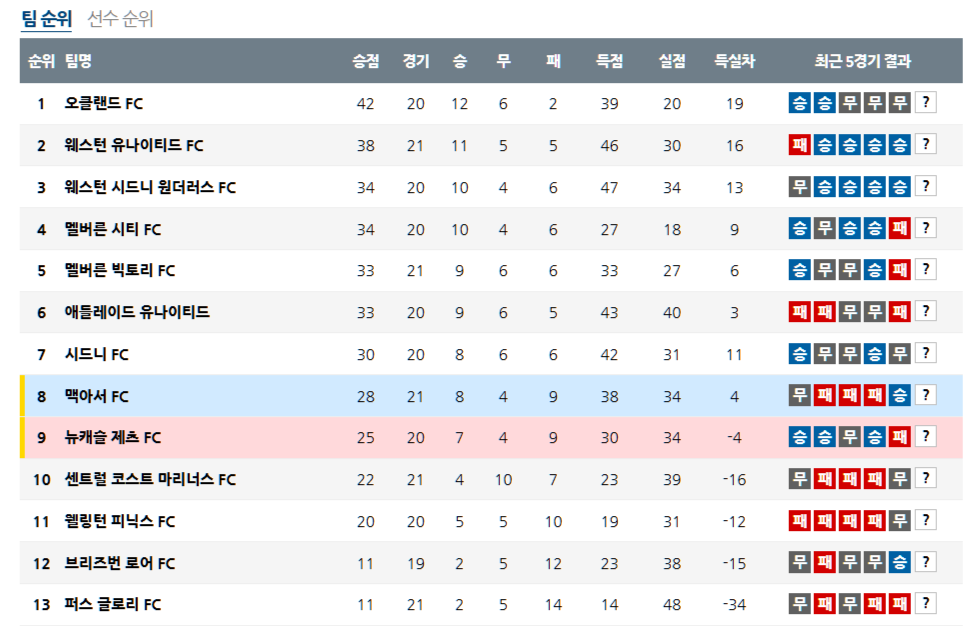This screenshot has width=976, height=626.
Task: Click the 승점 column header
Action: (x=366, y=61)
